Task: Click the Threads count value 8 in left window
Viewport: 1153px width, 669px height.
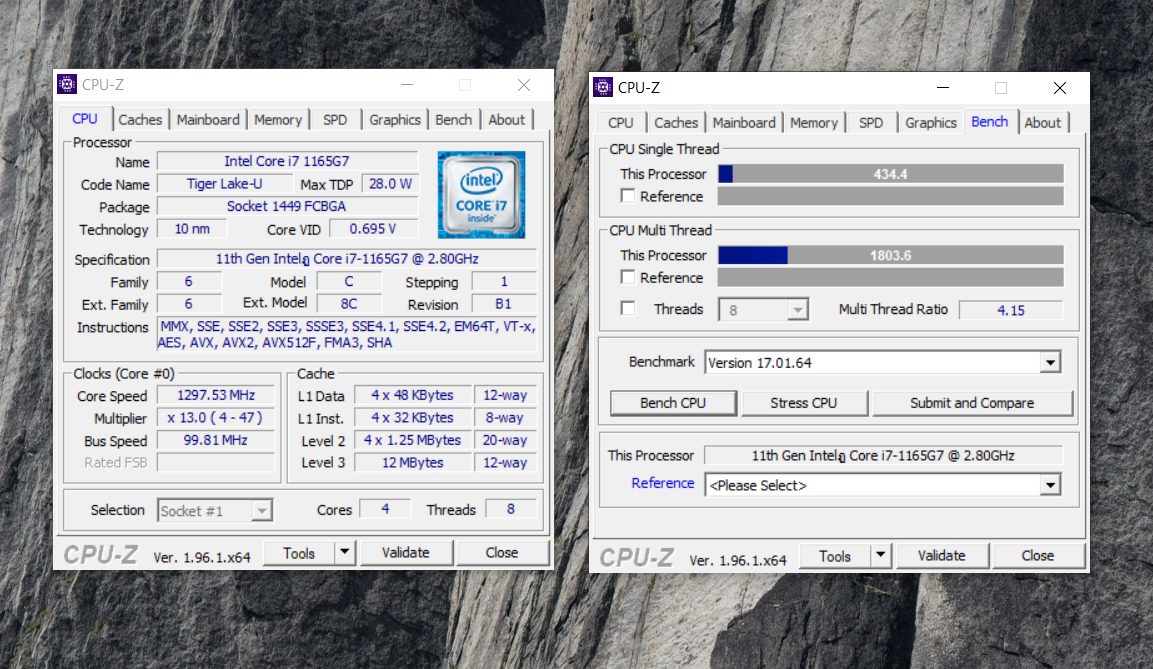Action: [x=510, y=509]
